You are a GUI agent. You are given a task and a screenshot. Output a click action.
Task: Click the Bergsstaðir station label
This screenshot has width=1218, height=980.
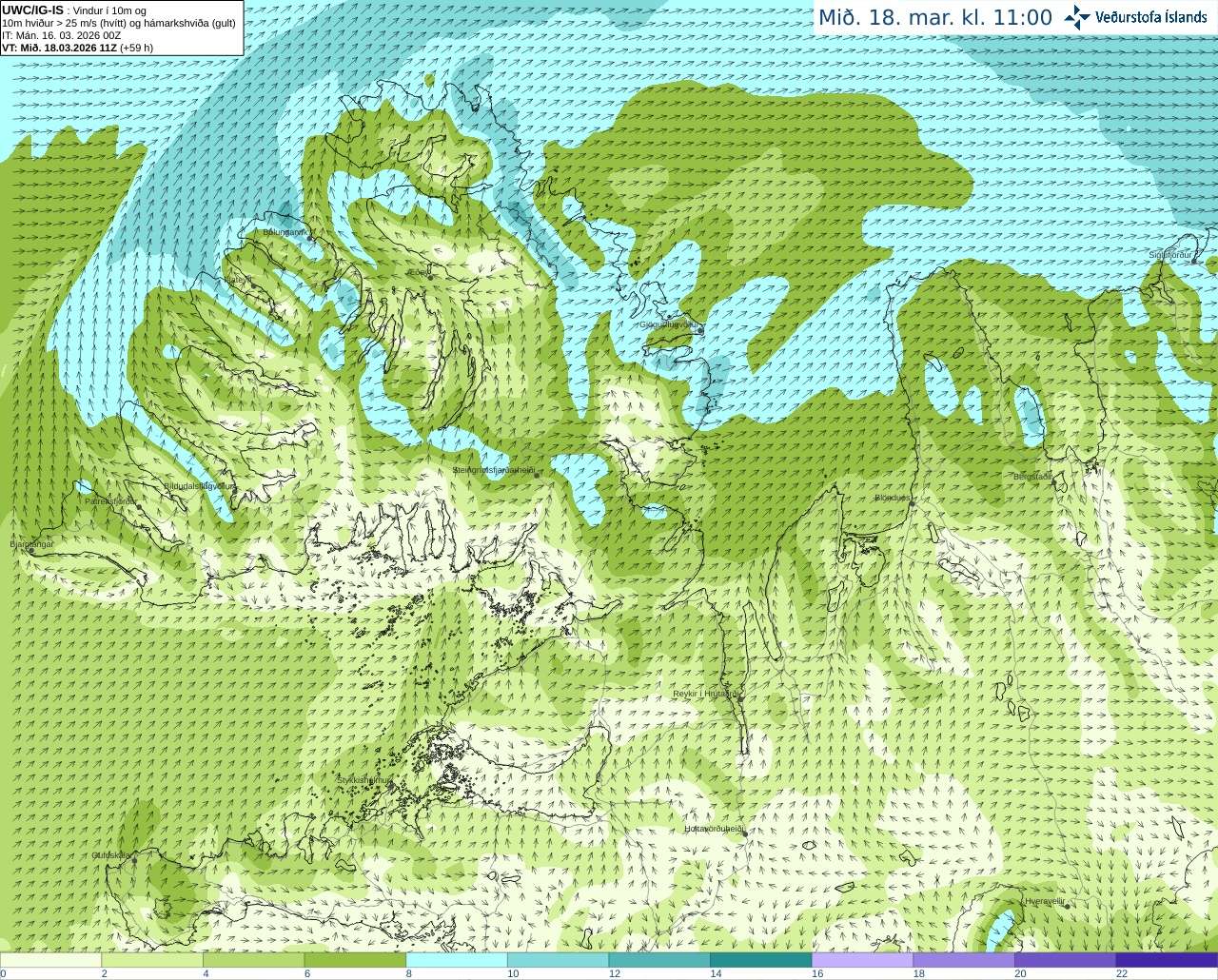click(x=1032, y=477)
